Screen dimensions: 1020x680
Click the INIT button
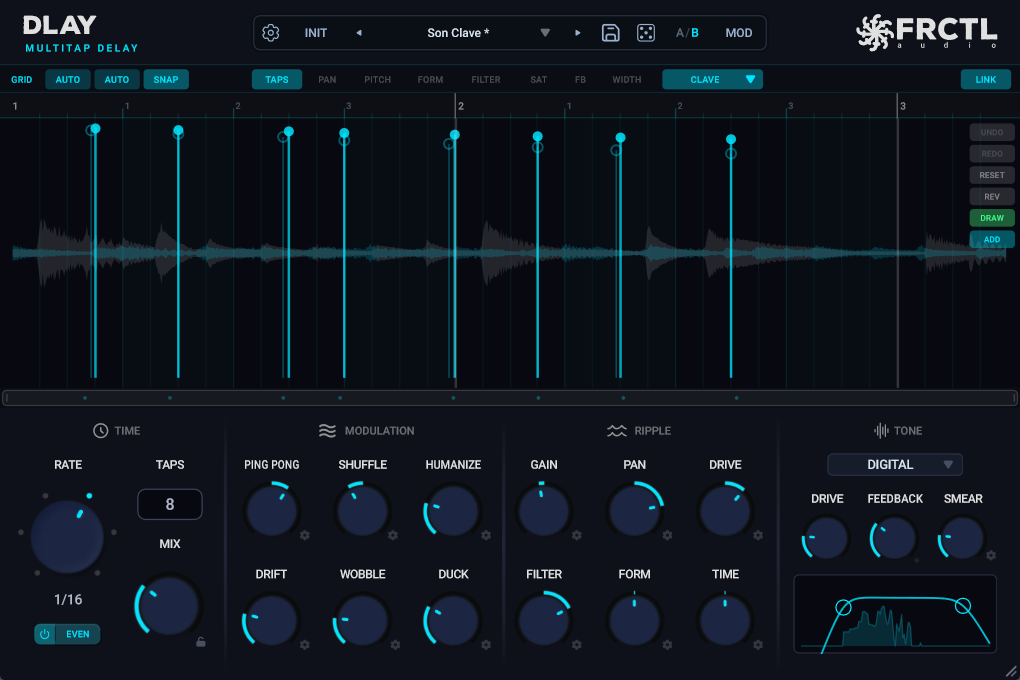point(315,33)
